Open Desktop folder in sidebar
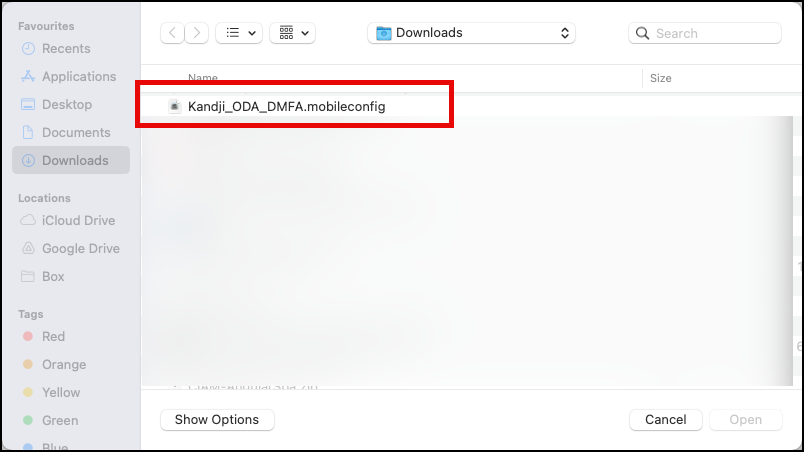This screenshot has width=804, height=452. 66,104
